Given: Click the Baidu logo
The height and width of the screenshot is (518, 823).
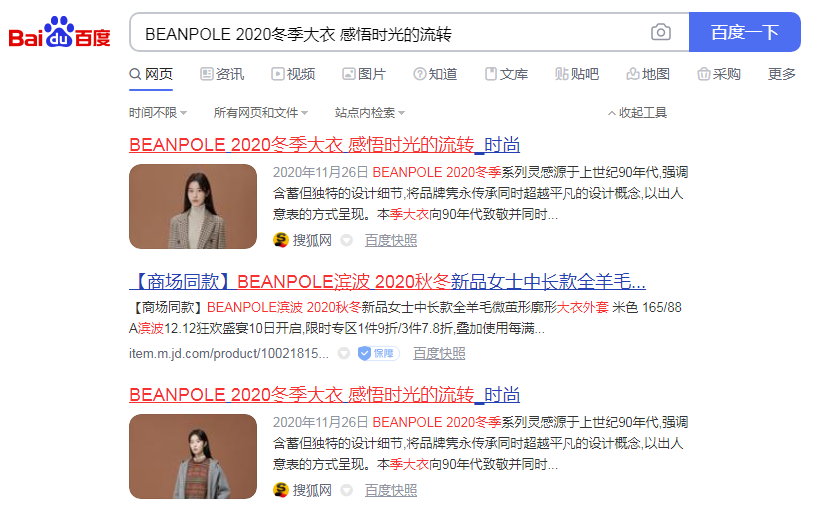Looking at the screenshot, I should tap(59, 32).
